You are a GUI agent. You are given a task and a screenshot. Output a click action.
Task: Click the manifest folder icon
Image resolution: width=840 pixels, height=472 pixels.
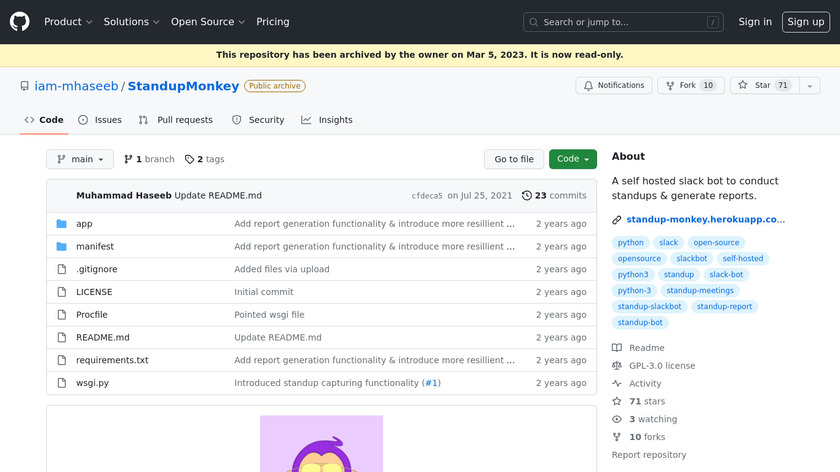[61, 247]
